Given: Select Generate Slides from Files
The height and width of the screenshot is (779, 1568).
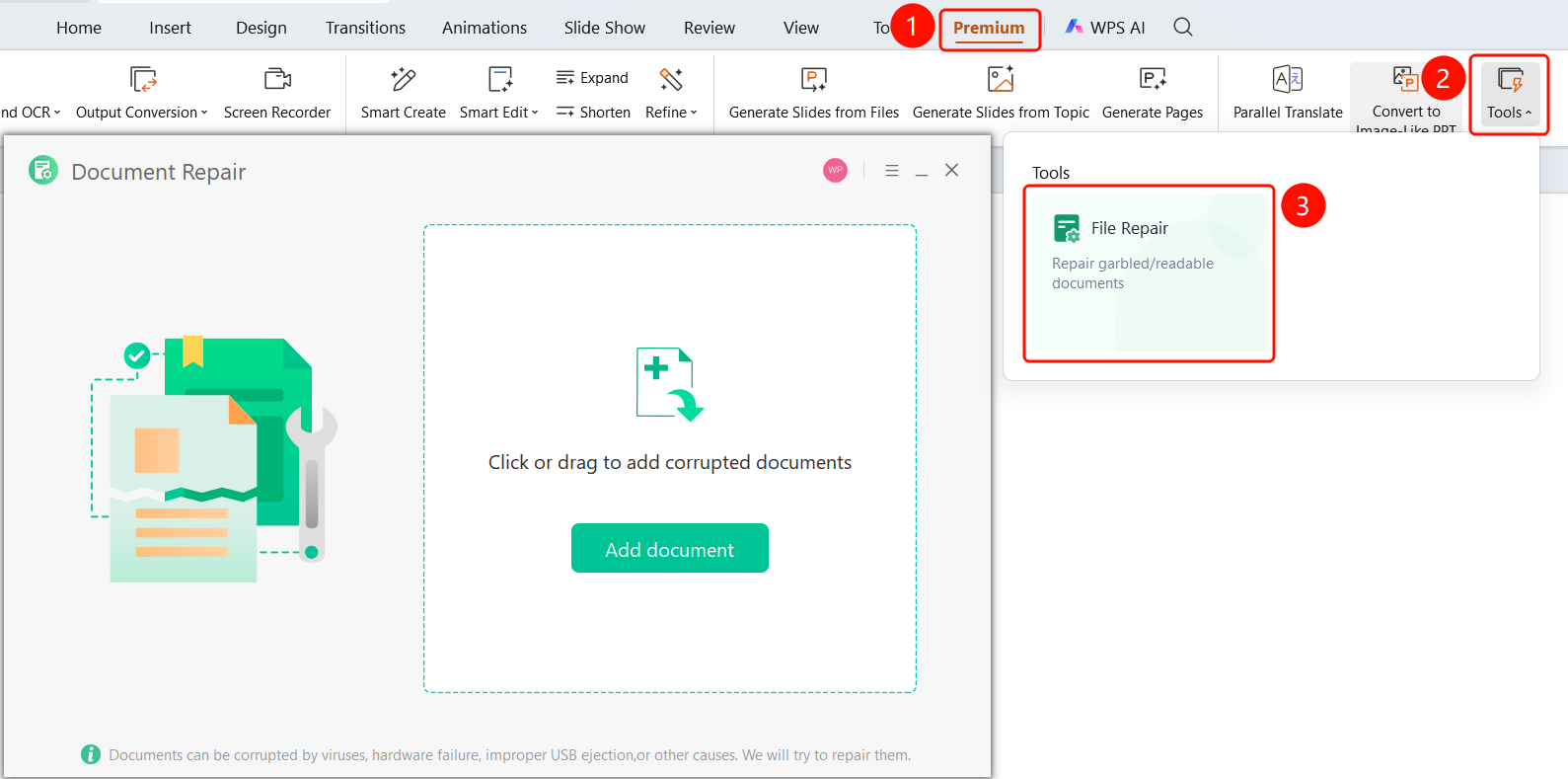Looking at the screenshot, I should tap(814, 94).
